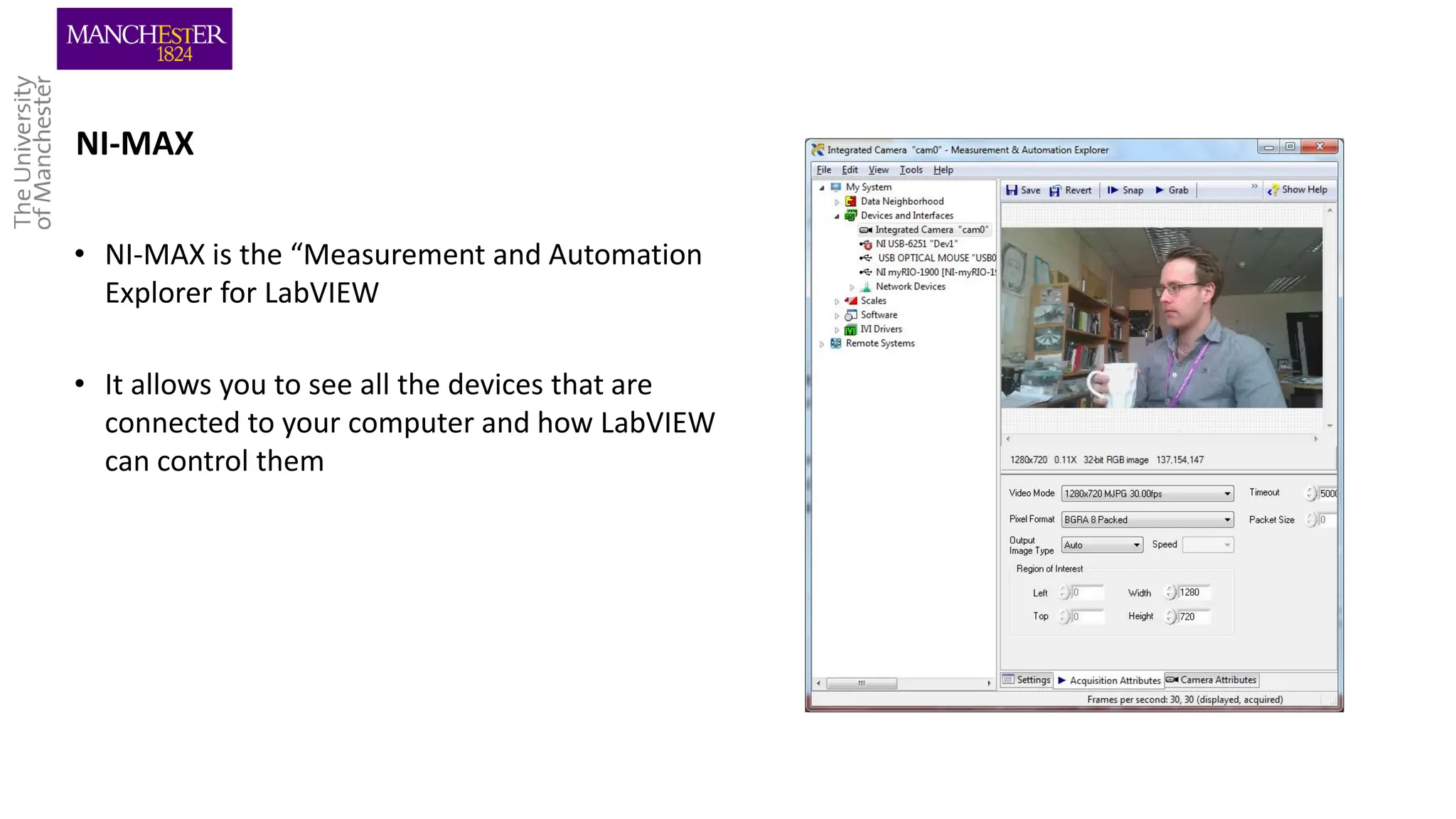
Task: Open the Help menu
Action: (x=943, y=170)
